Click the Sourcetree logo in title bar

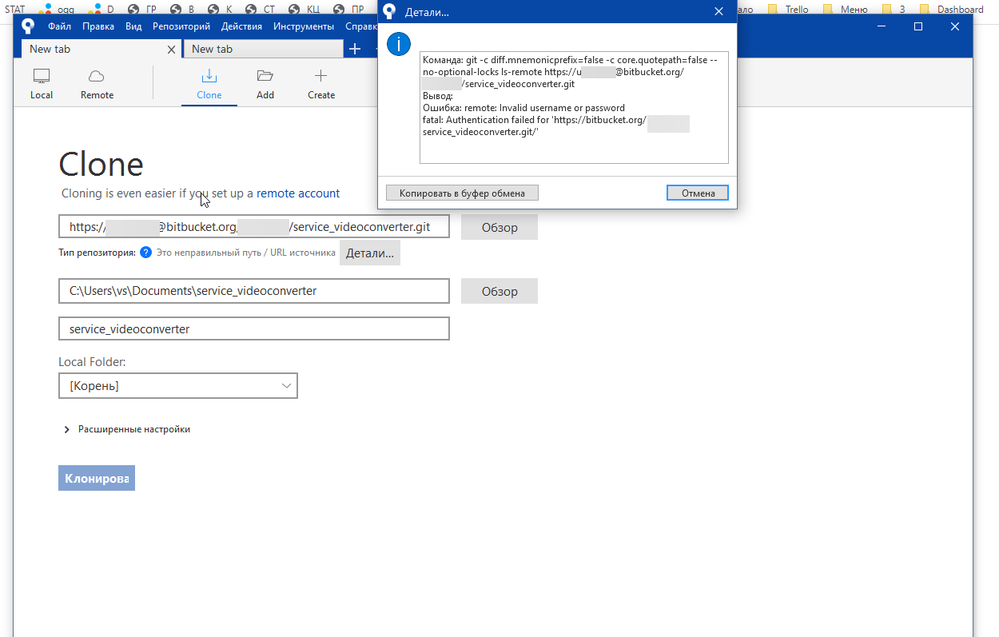coord(27,26)
